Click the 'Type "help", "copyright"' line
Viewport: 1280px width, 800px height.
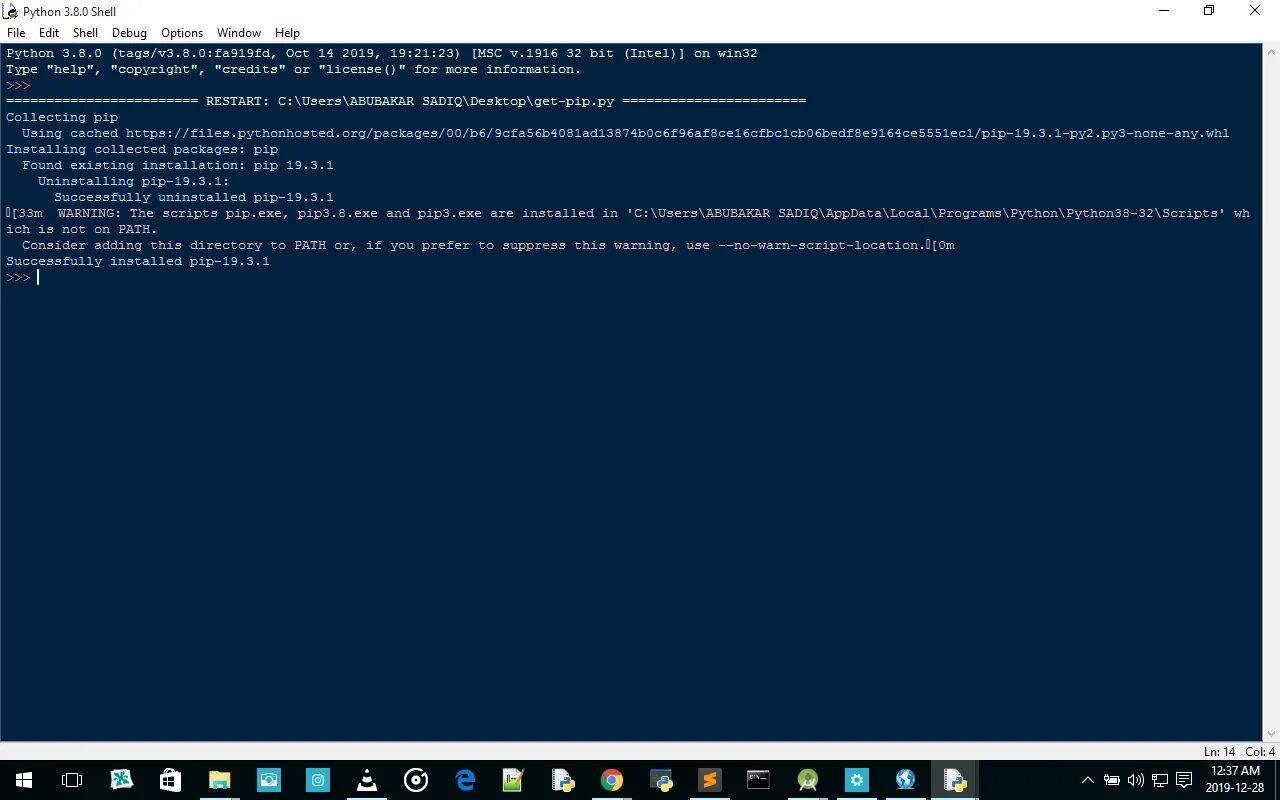click(294, 69)
